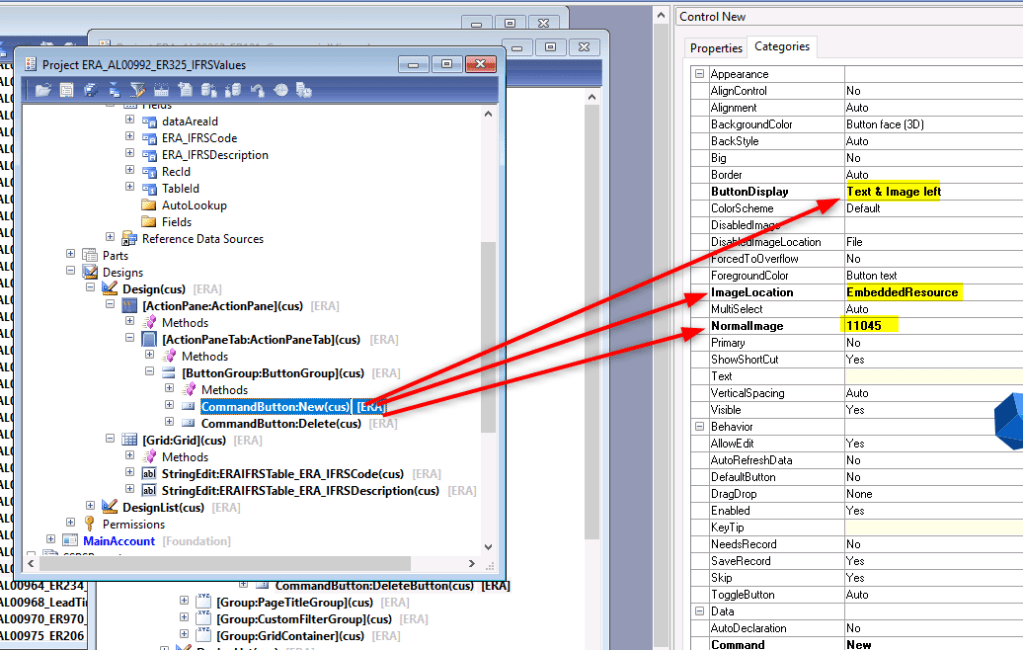Click the Permissions key icon
1023x650 pixels.
90,524
